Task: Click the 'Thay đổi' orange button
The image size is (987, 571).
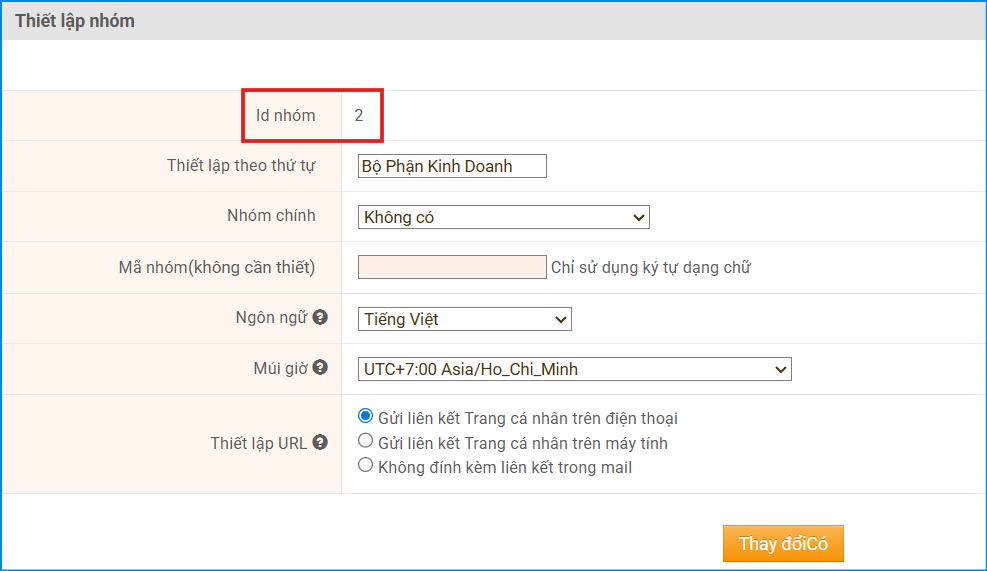Action: [x=783, y=544]
